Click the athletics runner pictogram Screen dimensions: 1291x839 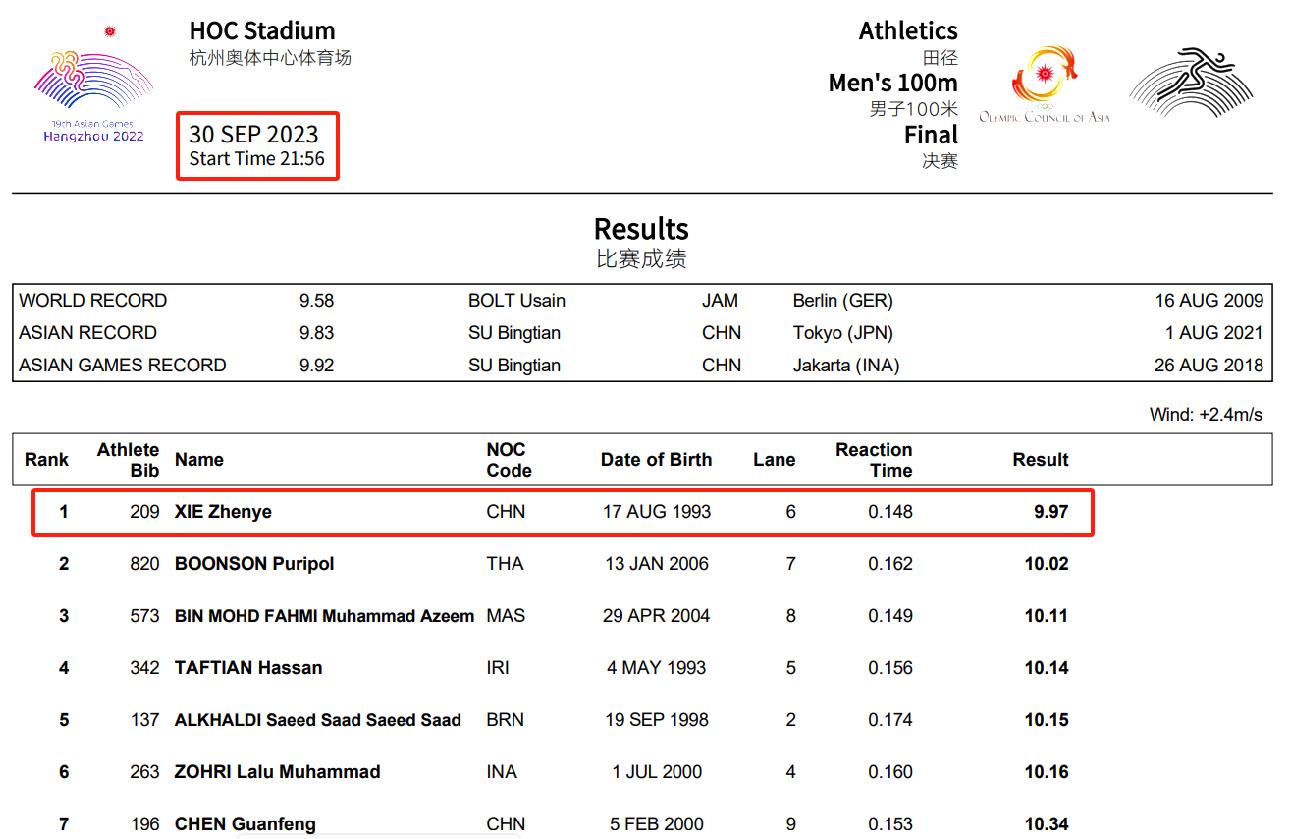1190,83
